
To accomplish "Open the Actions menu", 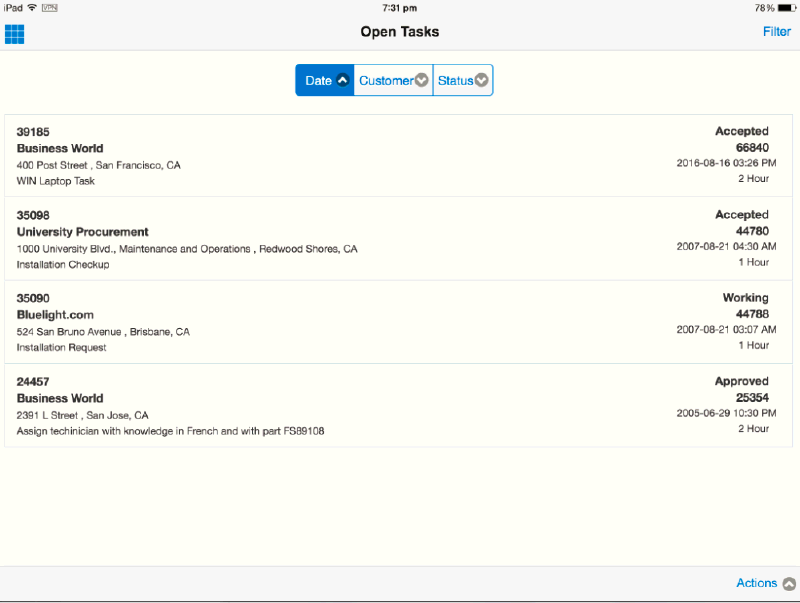I will coord(756,583).
